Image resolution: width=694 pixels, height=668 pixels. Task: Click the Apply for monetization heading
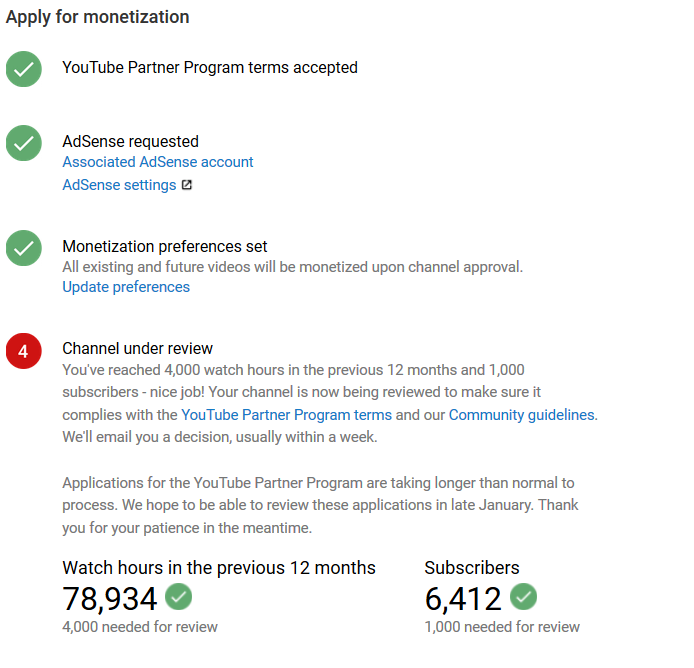click(x=98, y=17)
